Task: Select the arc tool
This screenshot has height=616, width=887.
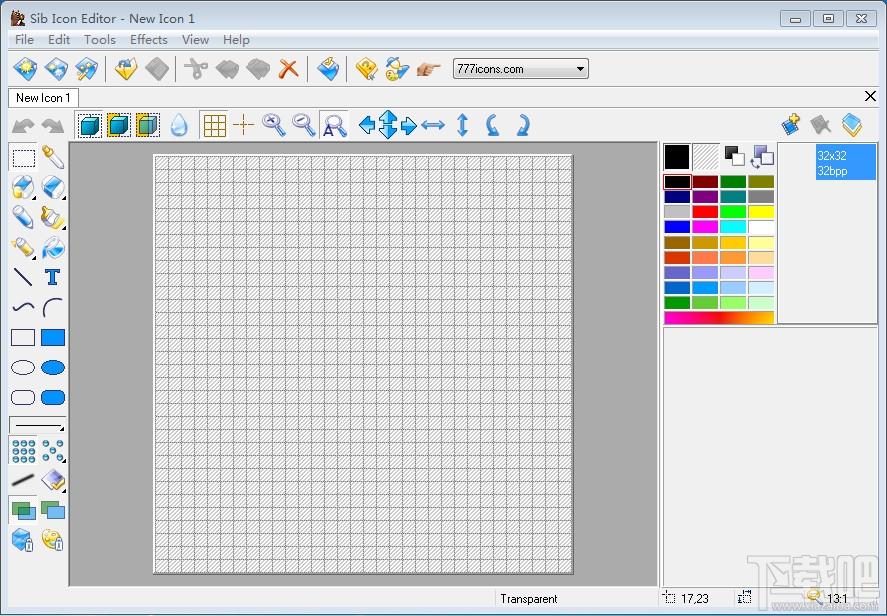Action: pyautogui.click(x=53, y=307)
